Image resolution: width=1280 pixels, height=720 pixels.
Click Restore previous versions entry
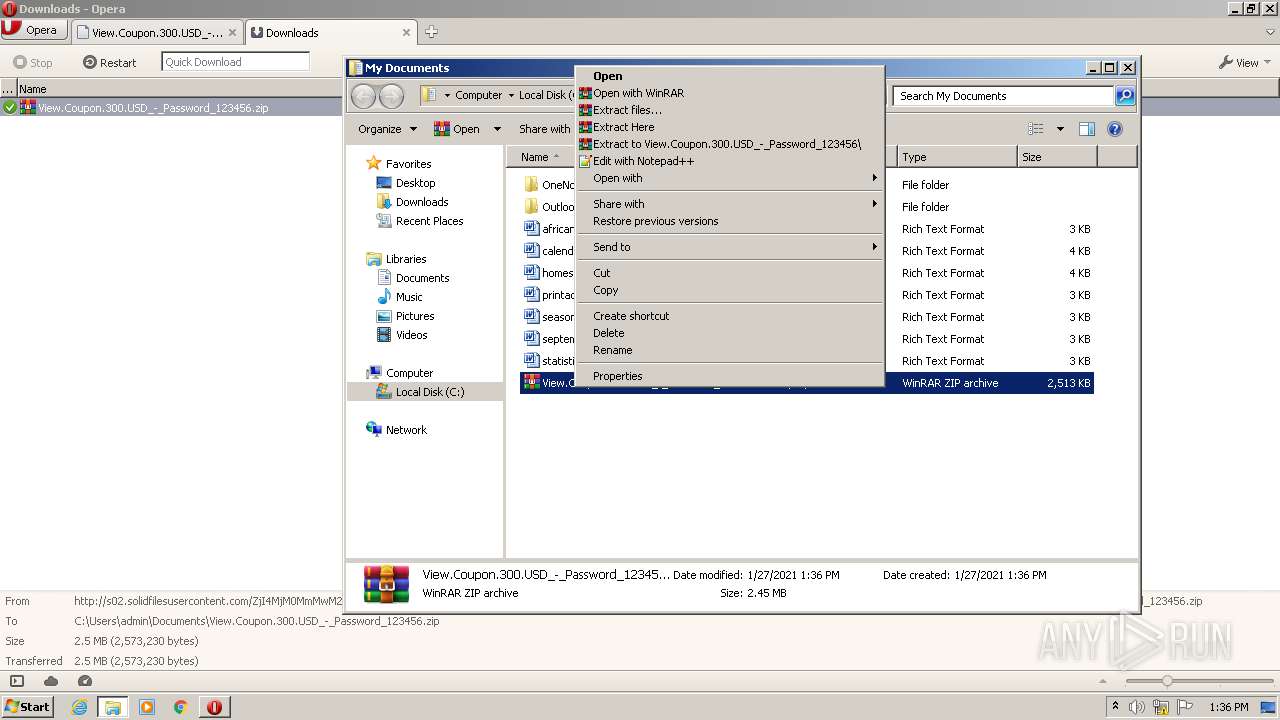[729, 221]
